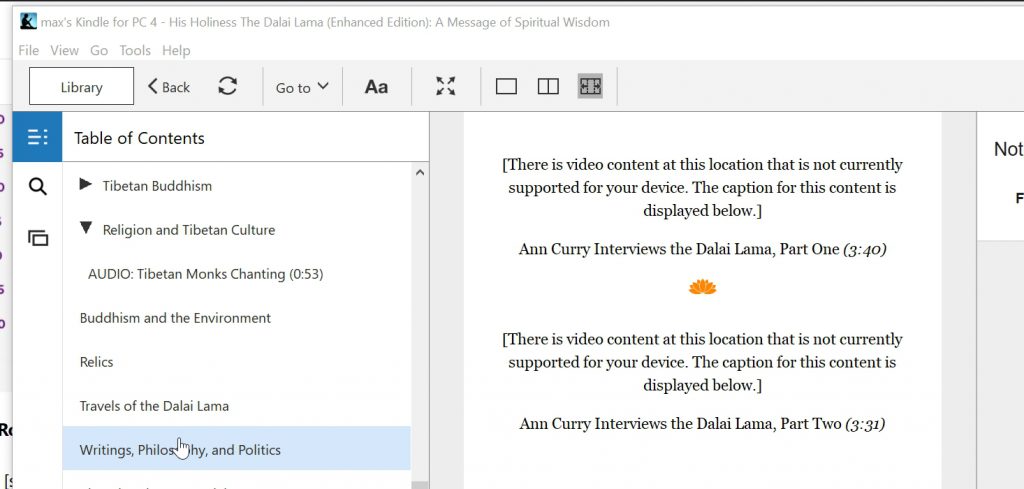Screen dimensions: 1024x489
Task: Open the File menu
Action: pos(28,50)
